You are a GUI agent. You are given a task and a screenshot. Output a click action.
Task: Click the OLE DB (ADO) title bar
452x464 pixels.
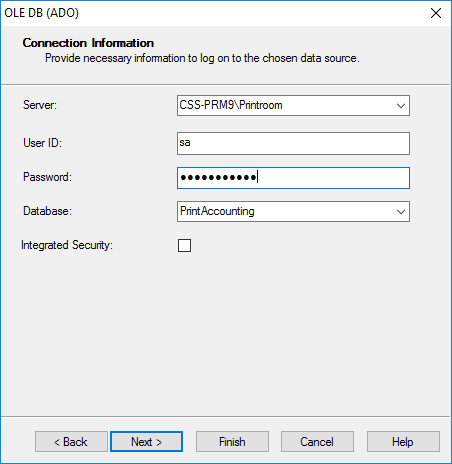pos(213,13)
